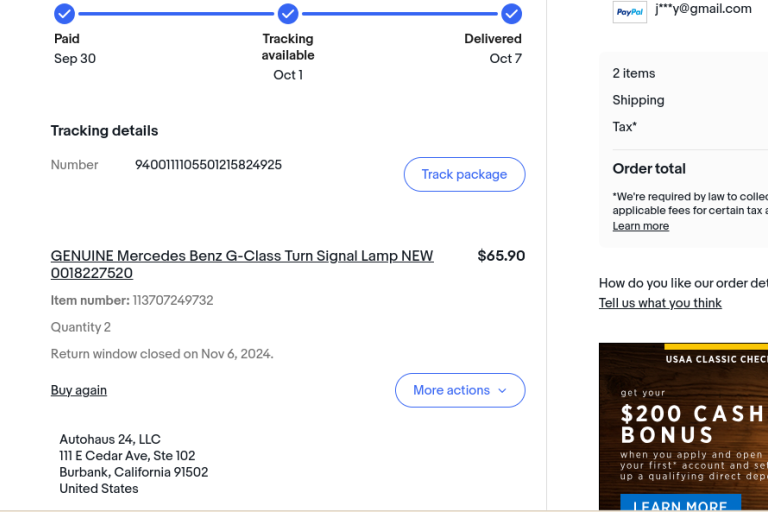The image size is (768, 512).
Task: Click the PayPal email address text
Action: [x=703, y=9]
